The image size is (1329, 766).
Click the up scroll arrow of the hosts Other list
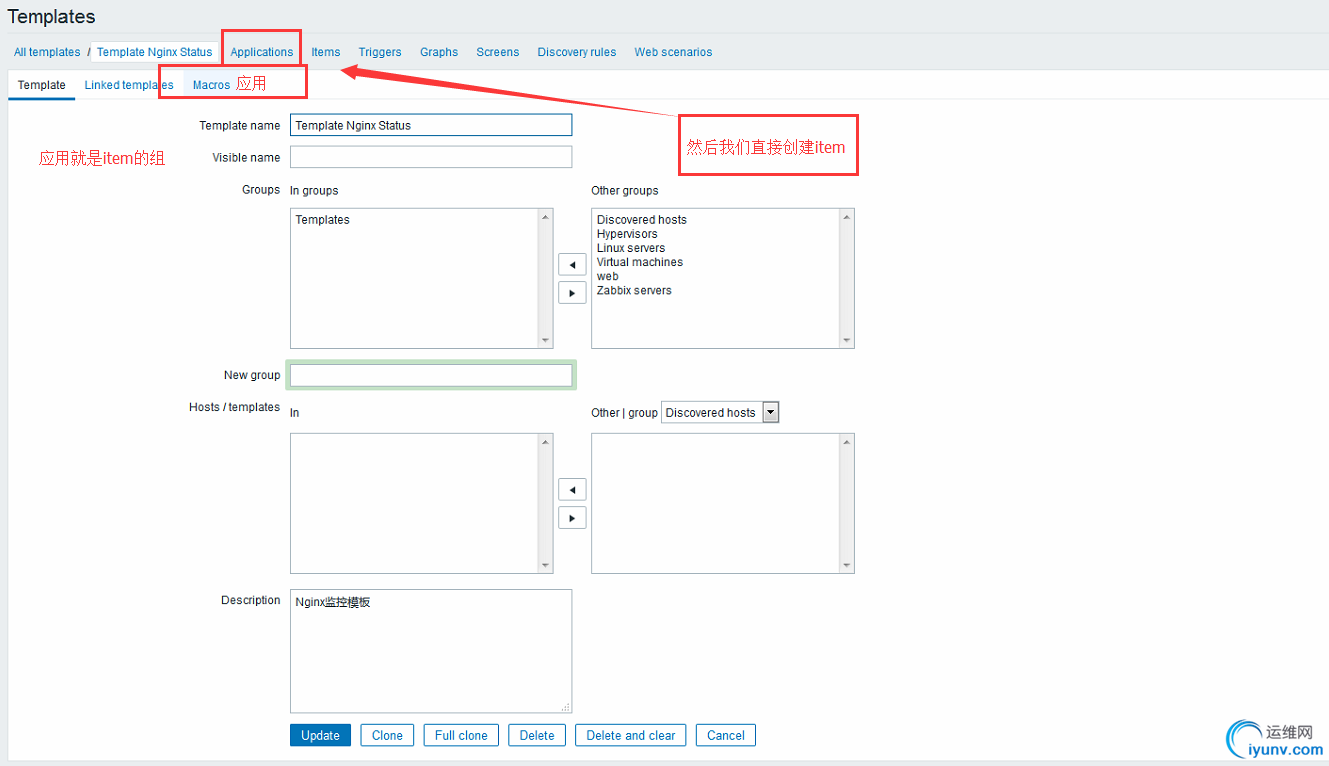coord(847,441)
